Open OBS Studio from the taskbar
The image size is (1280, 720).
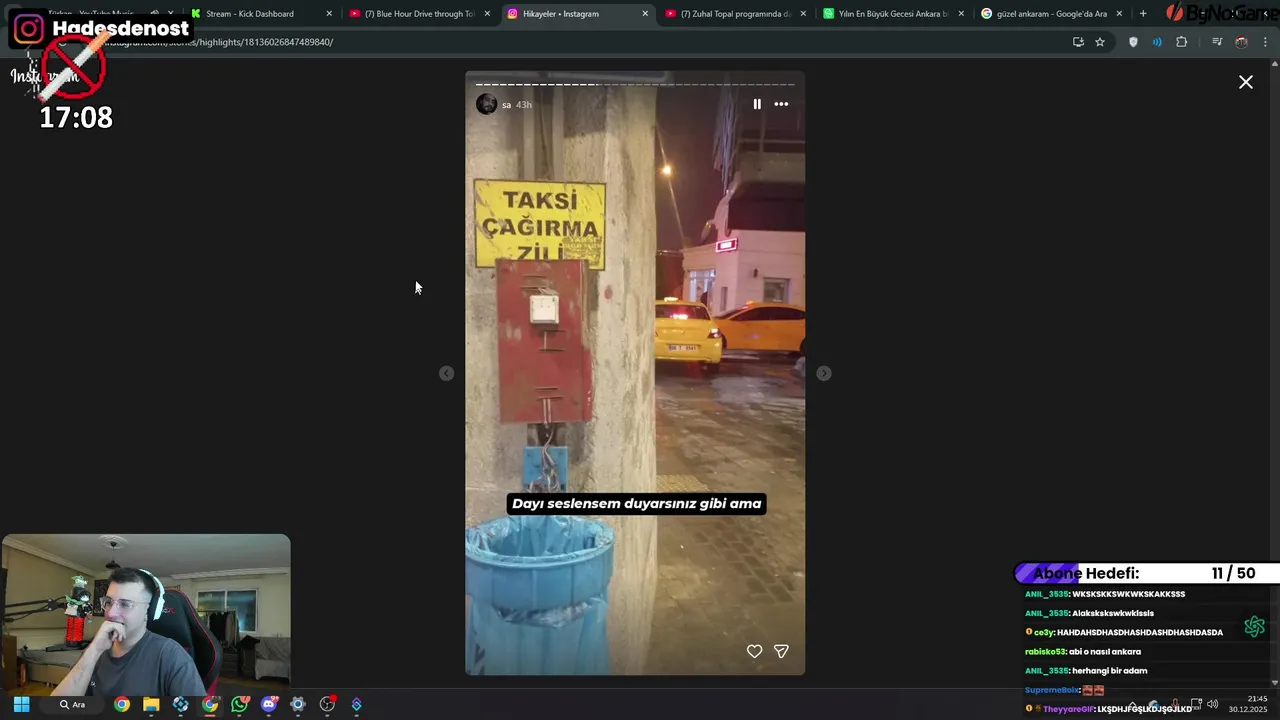pos(327,704)
